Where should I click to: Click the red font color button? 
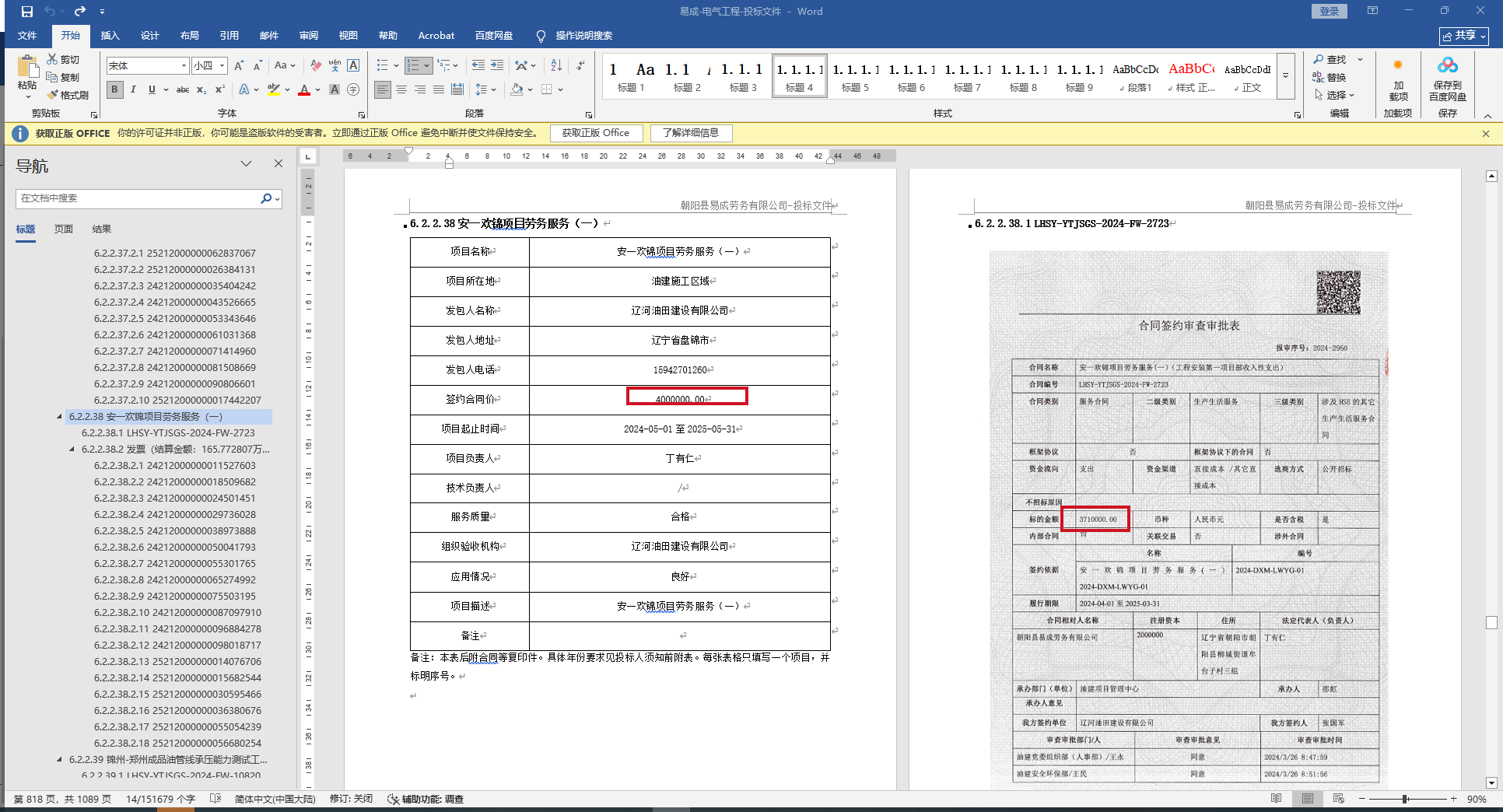click(x=304, y=89)
